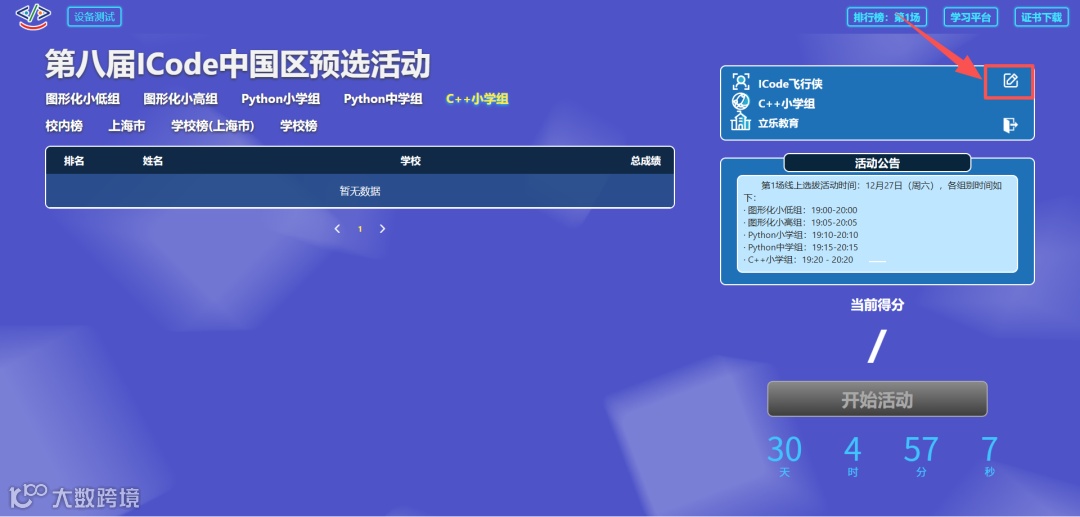
Task: Click the 证书下载 button
Action: (x=1041, y=17)
